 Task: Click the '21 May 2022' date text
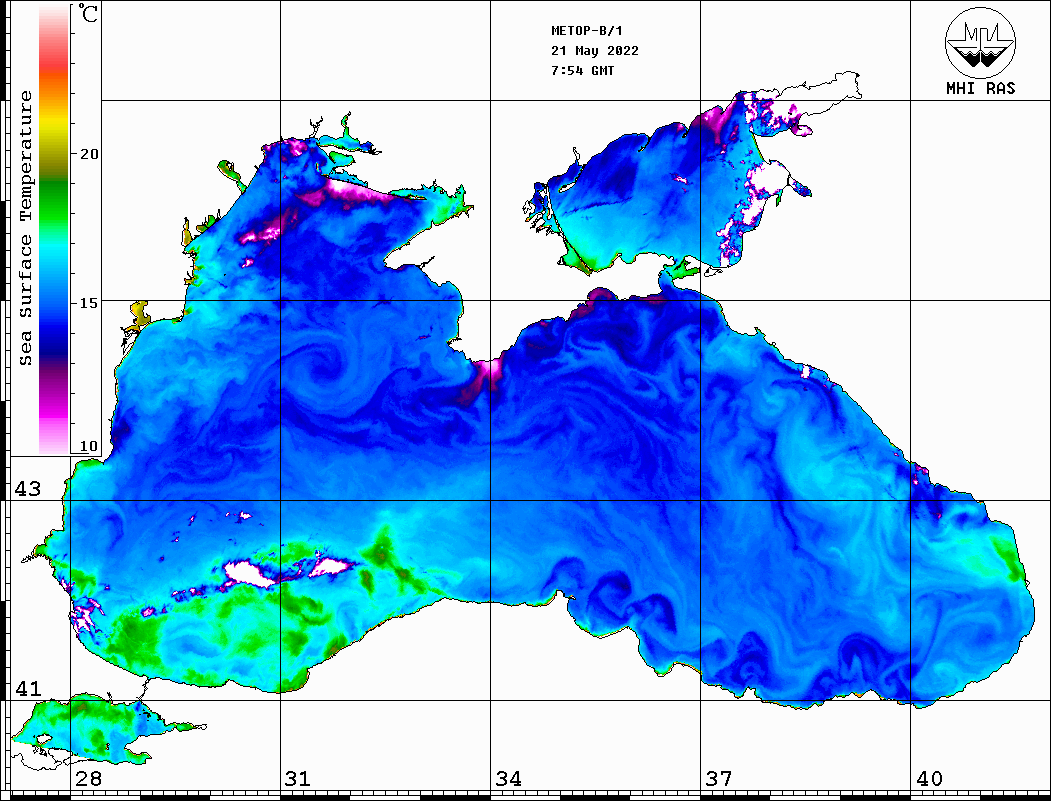595,51
